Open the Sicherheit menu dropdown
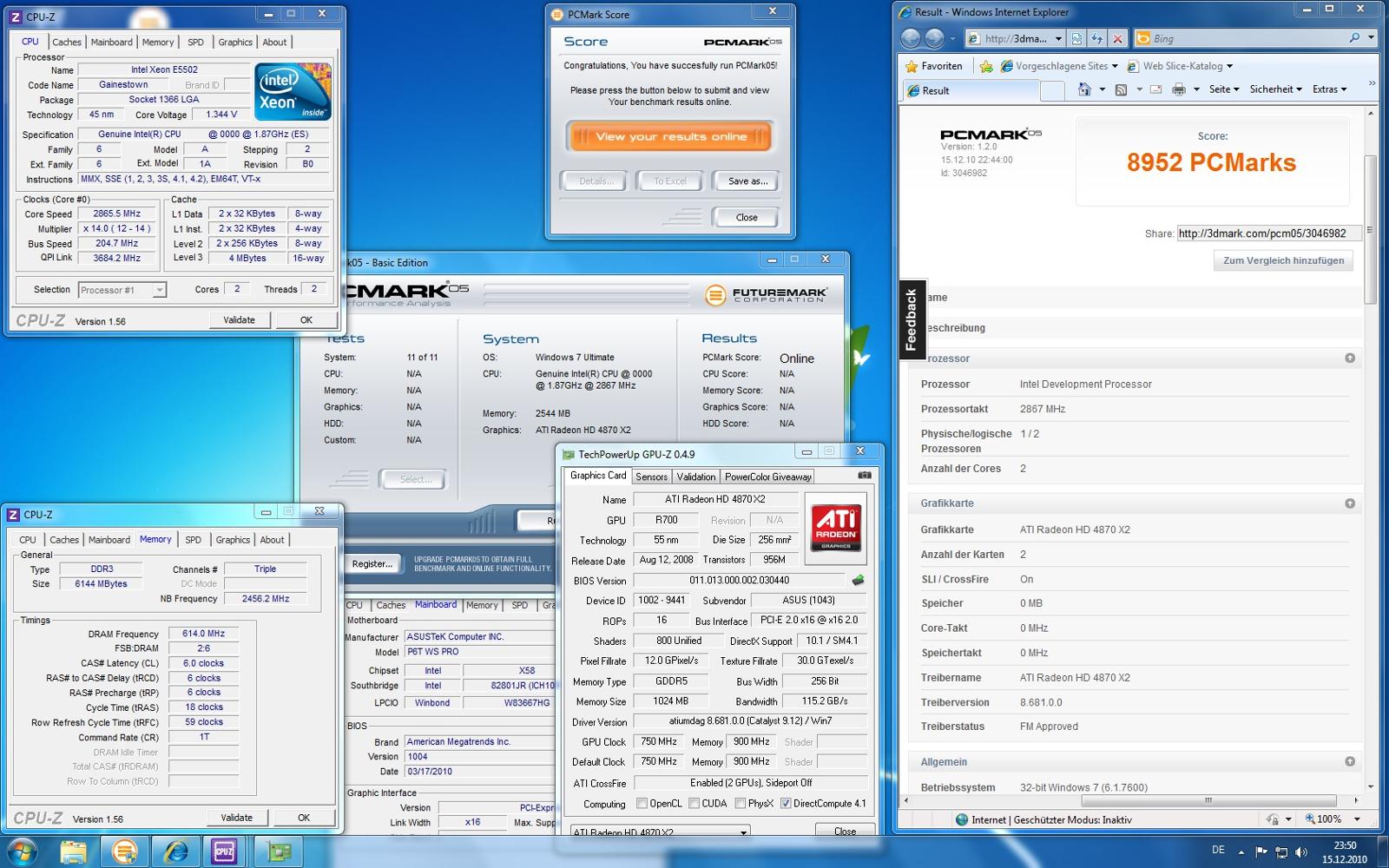Viewport: 1389px width, 868px height. [x=1276, y=89]
